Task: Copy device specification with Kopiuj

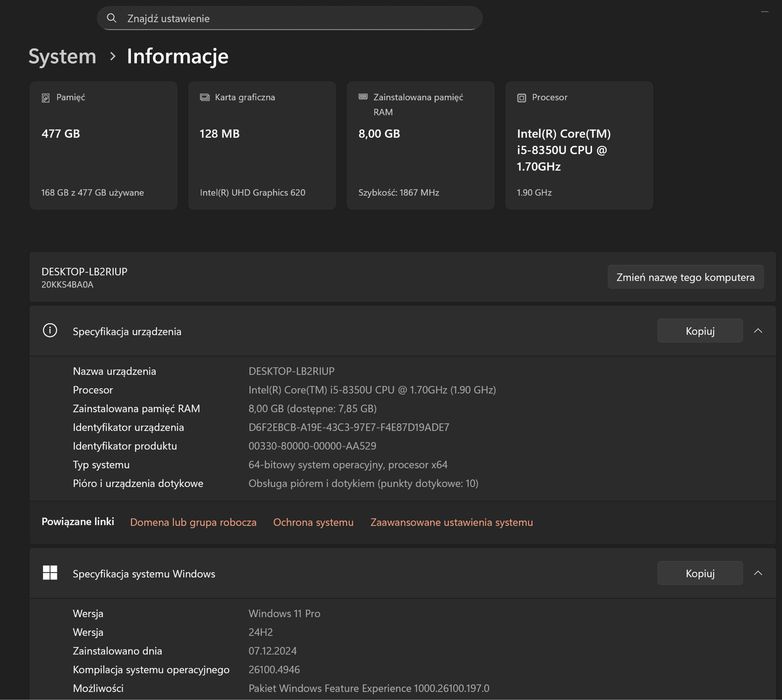Action: tap(700, 331)
